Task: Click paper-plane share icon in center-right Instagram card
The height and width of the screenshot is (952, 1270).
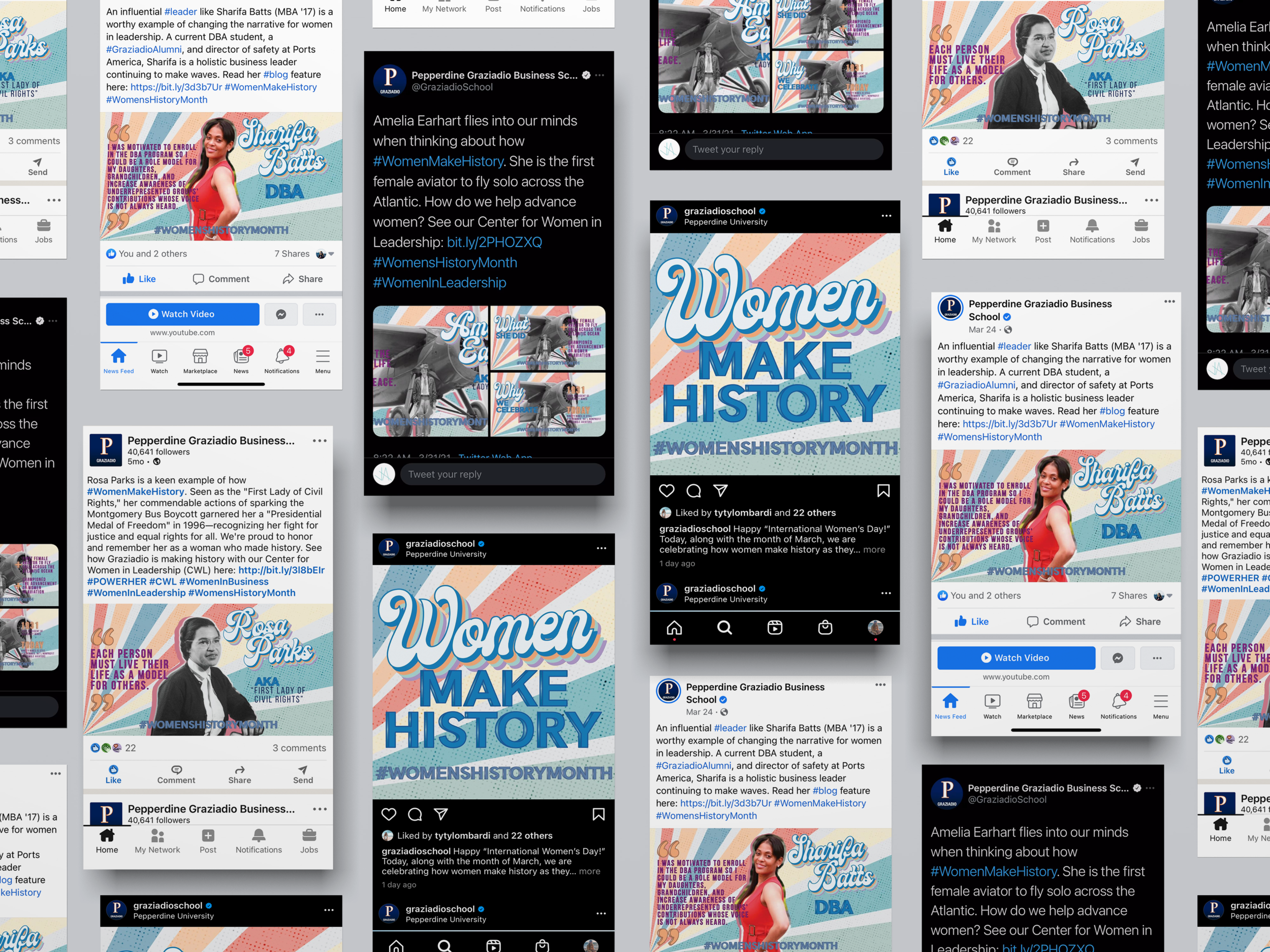Action: click(x=720, y=490)
